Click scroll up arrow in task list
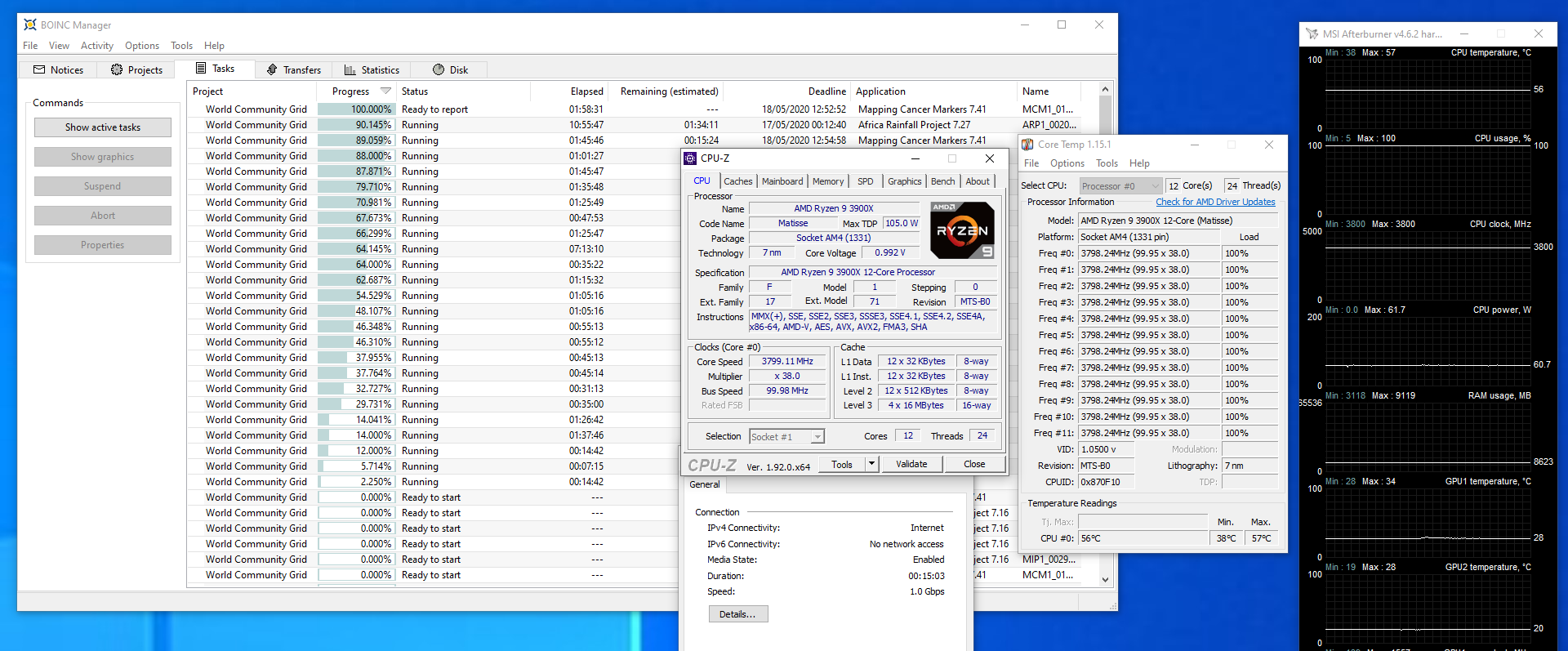The height and width of the screenshot is (651, 1568). pyautogui.click(x=1105, y=89)
